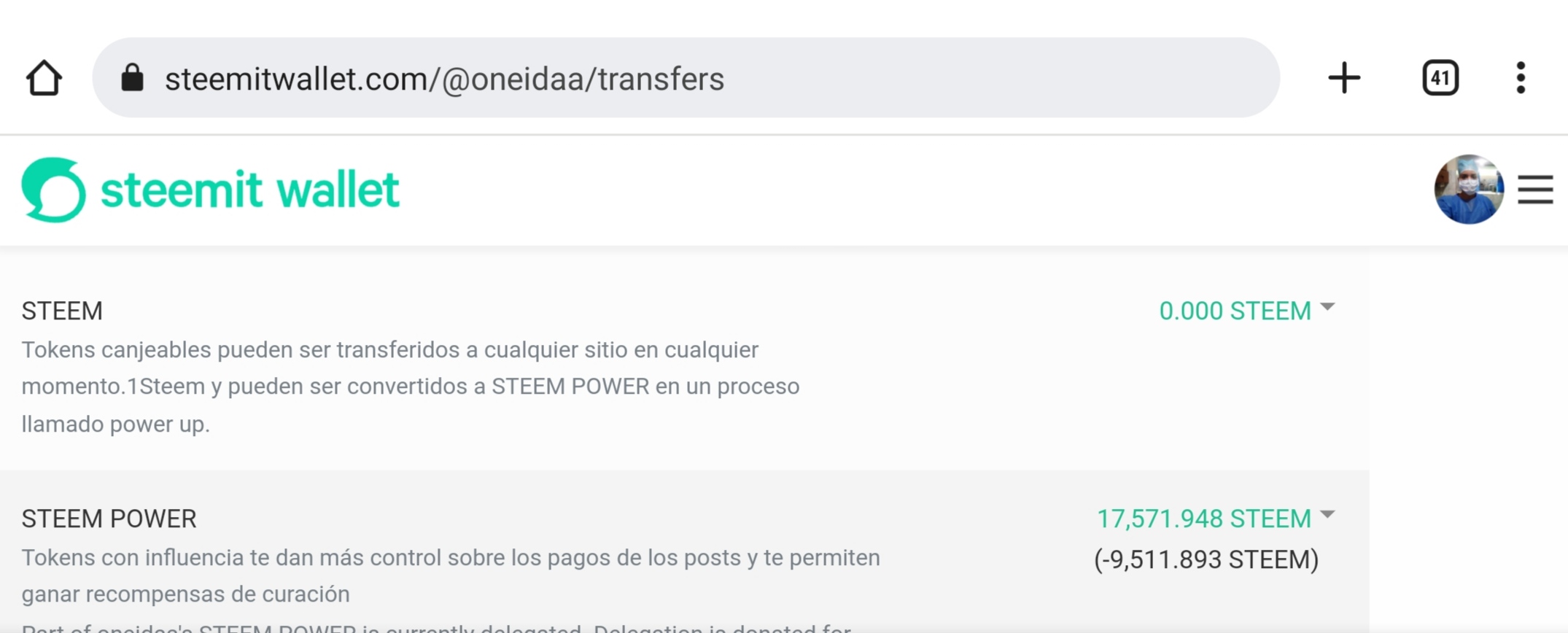
Task: Tap the browser home icon
Action: (44, 78)
